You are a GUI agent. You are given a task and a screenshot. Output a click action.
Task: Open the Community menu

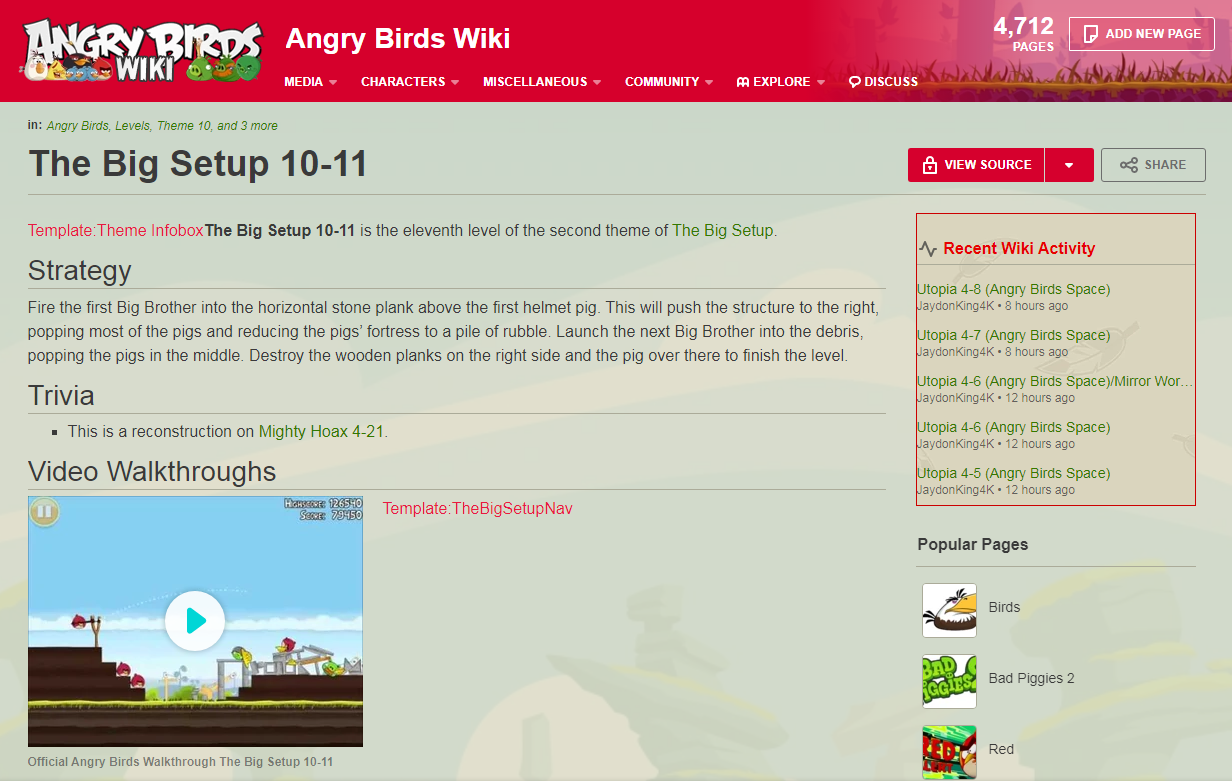tap(669, 82)
